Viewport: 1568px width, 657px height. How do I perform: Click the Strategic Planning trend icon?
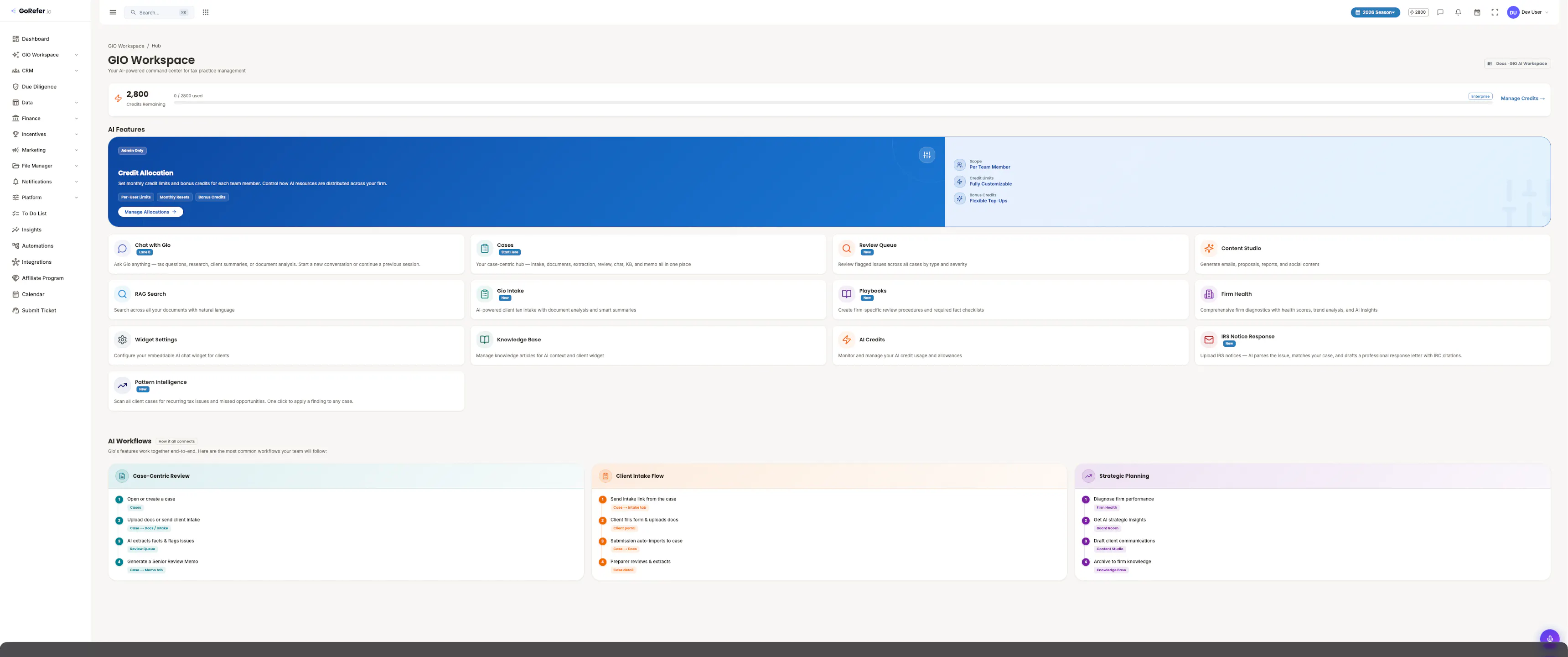coord(1088,476)
